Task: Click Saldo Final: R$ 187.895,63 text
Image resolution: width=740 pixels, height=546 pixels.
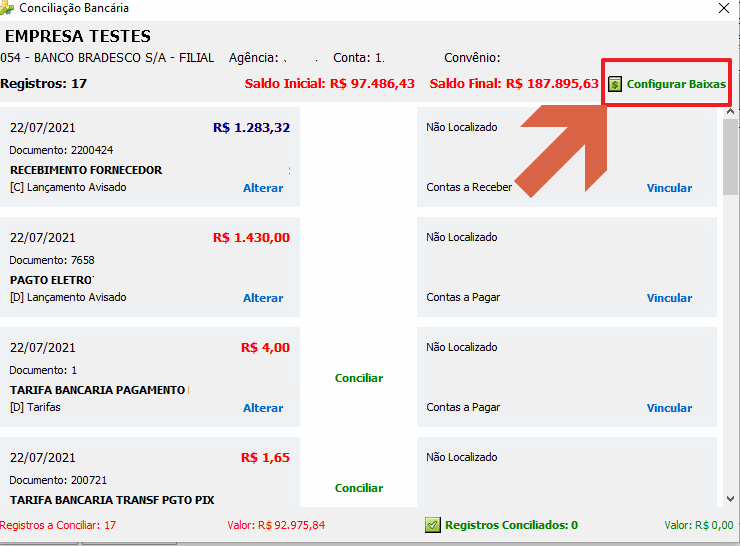Action: (514, 84)
